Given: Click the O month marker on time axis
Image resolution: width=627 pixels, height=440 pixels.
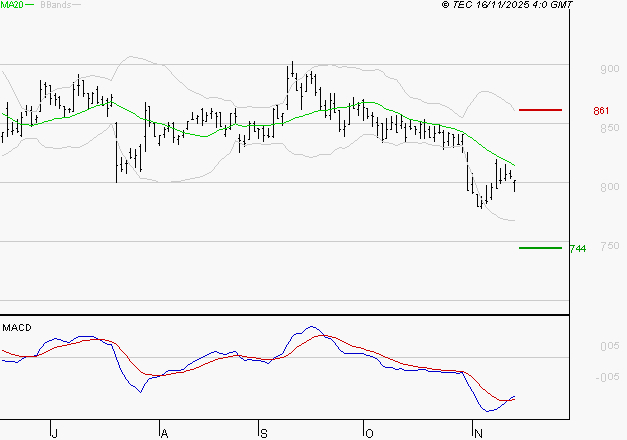Looking at the screenshot, I should [369, 433].
